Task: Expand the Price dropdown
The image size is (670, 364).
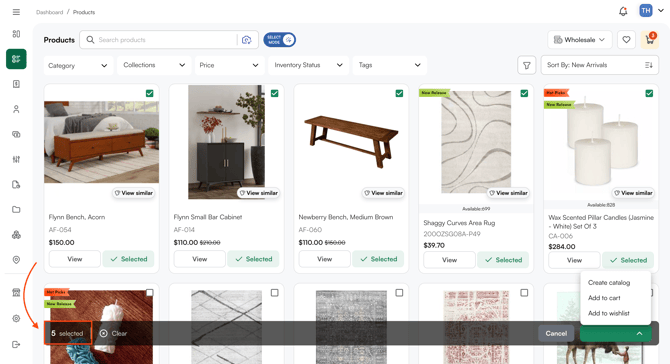Action: 229,65
